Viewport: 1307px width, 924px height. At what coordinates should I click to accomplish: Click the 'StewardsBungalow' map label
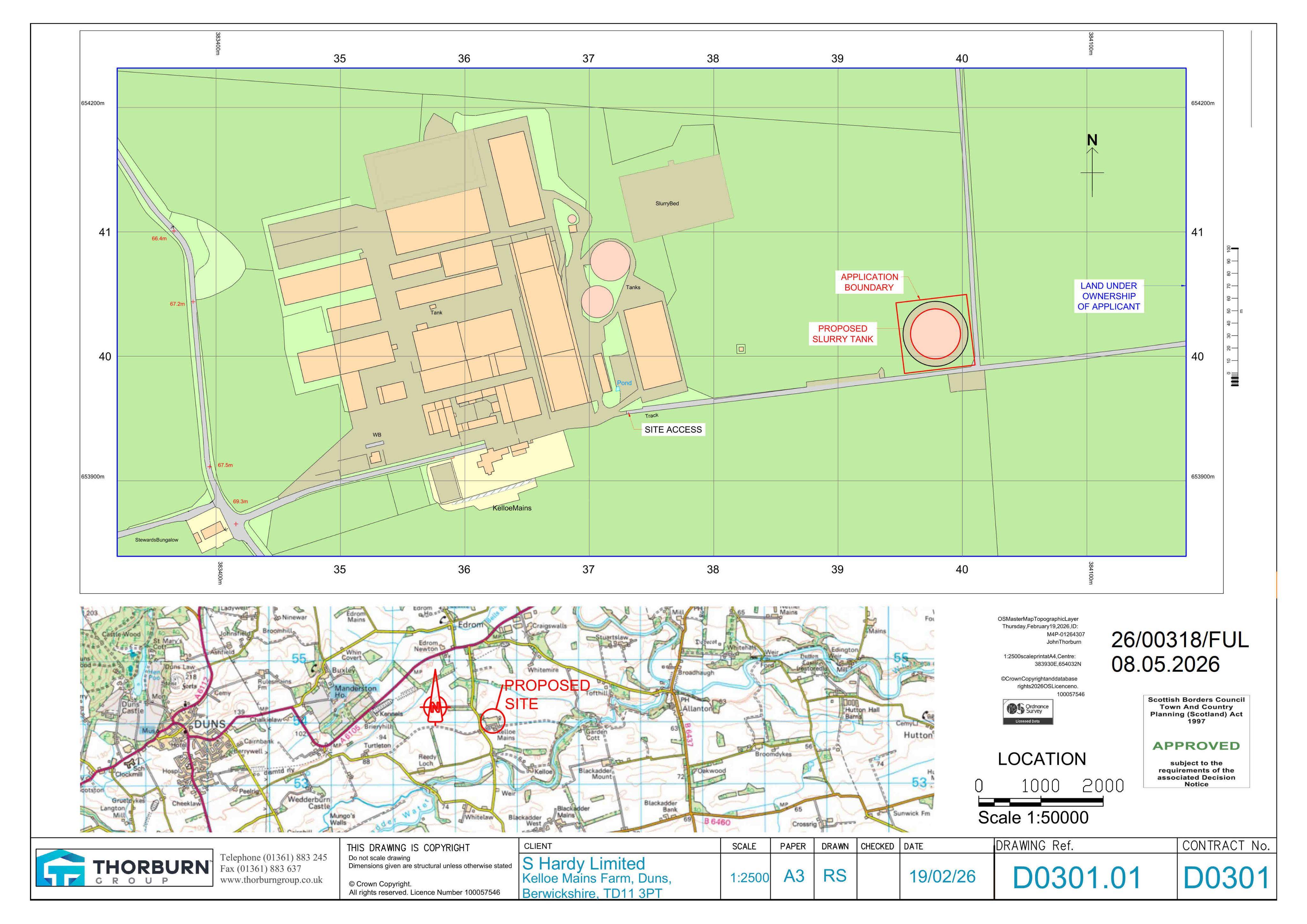(x=157, y=540)
